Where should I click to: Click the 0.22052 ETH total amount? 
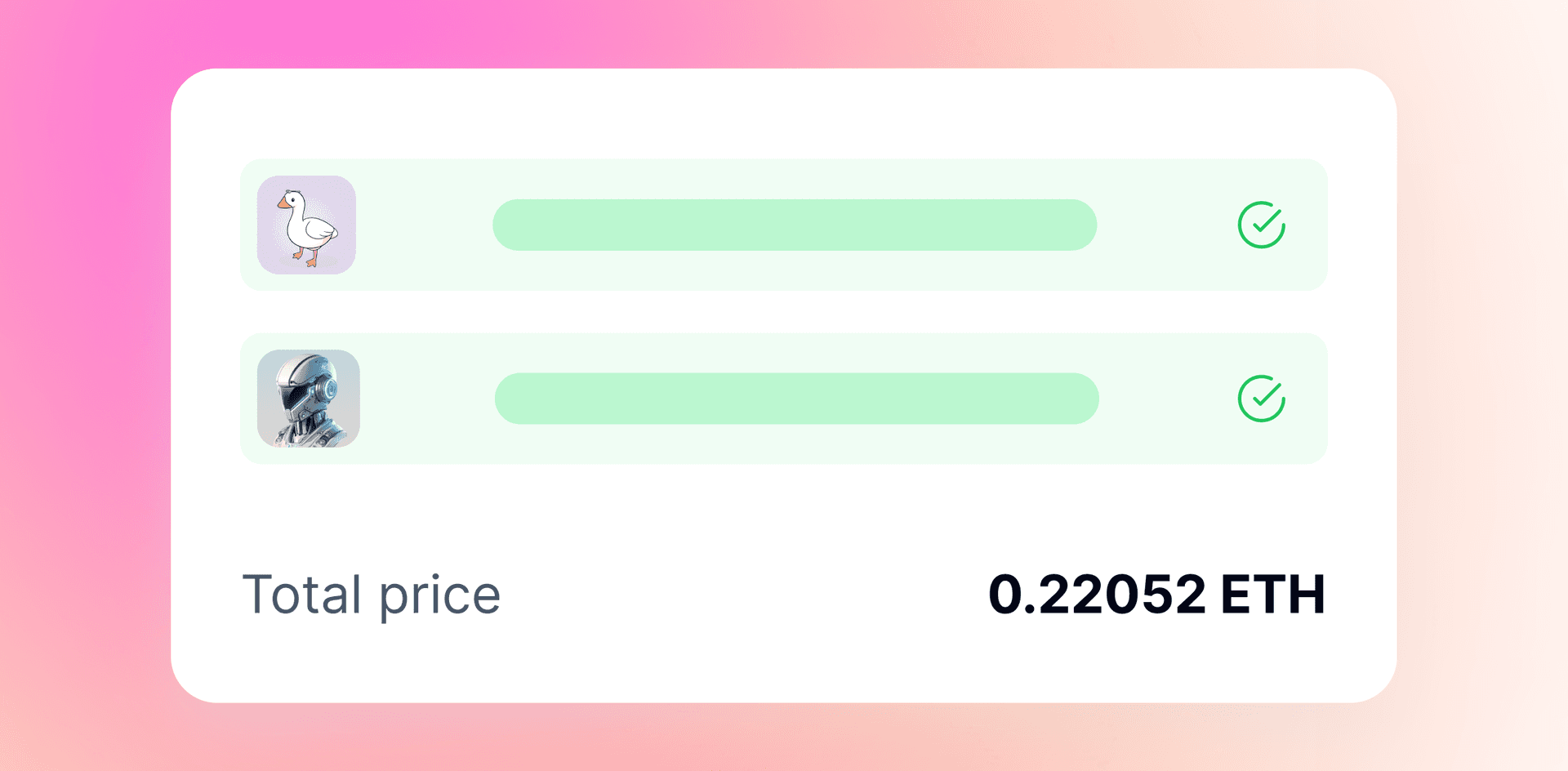click(x=1156, y=595)
